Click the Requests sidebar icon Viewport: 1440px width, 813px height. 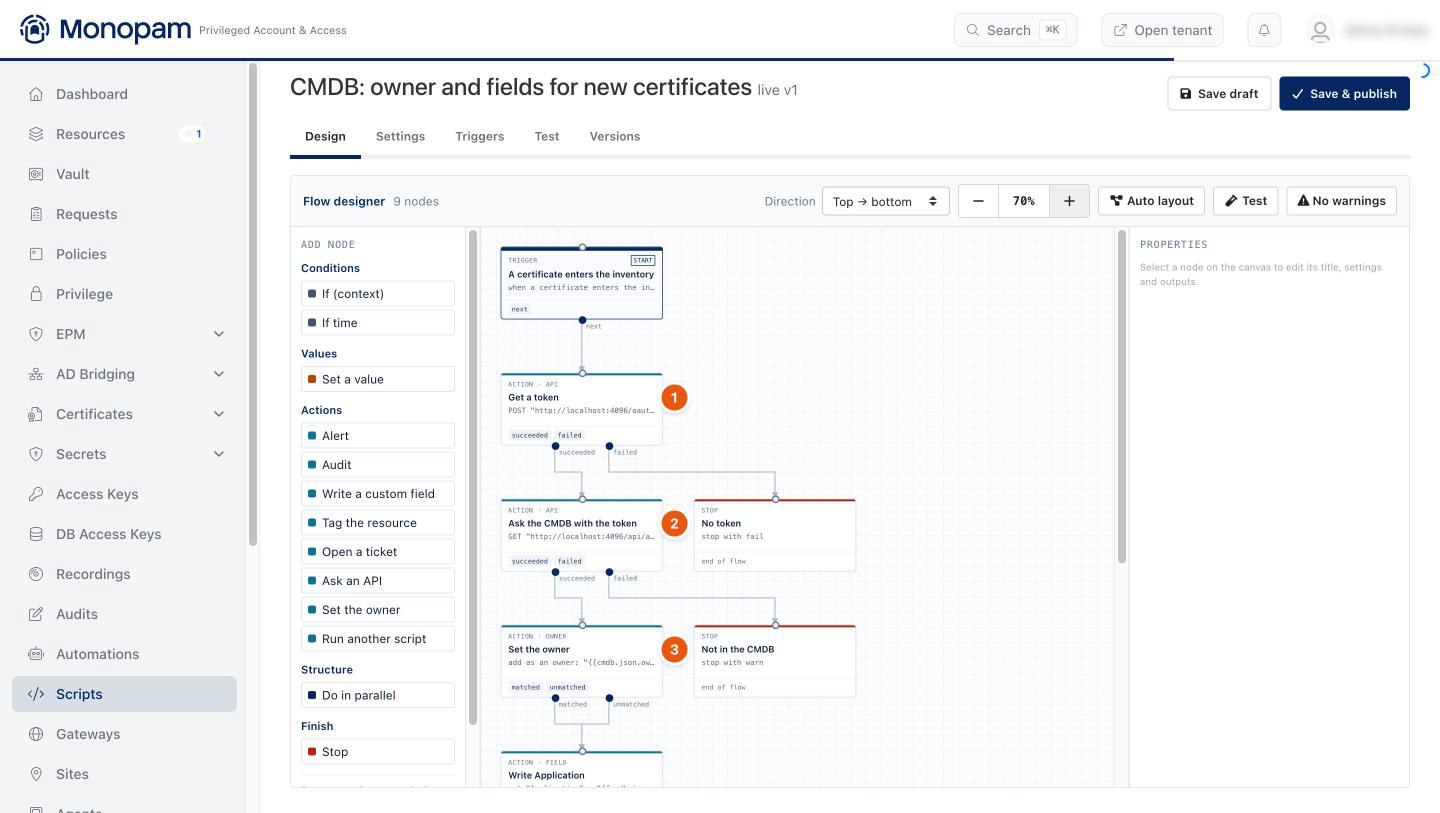pos(36,214)
